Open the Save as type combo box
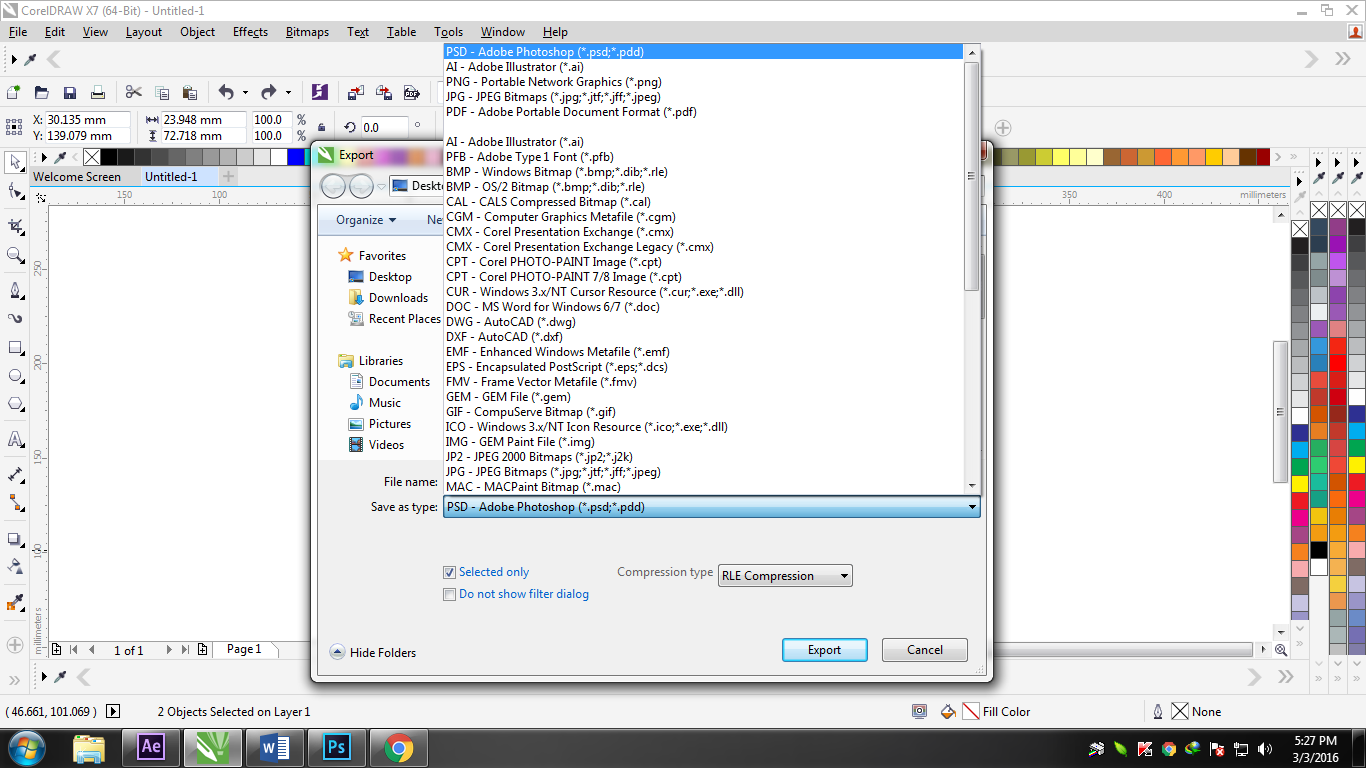Screen dimensions: 1366x768 coord(711,507)
